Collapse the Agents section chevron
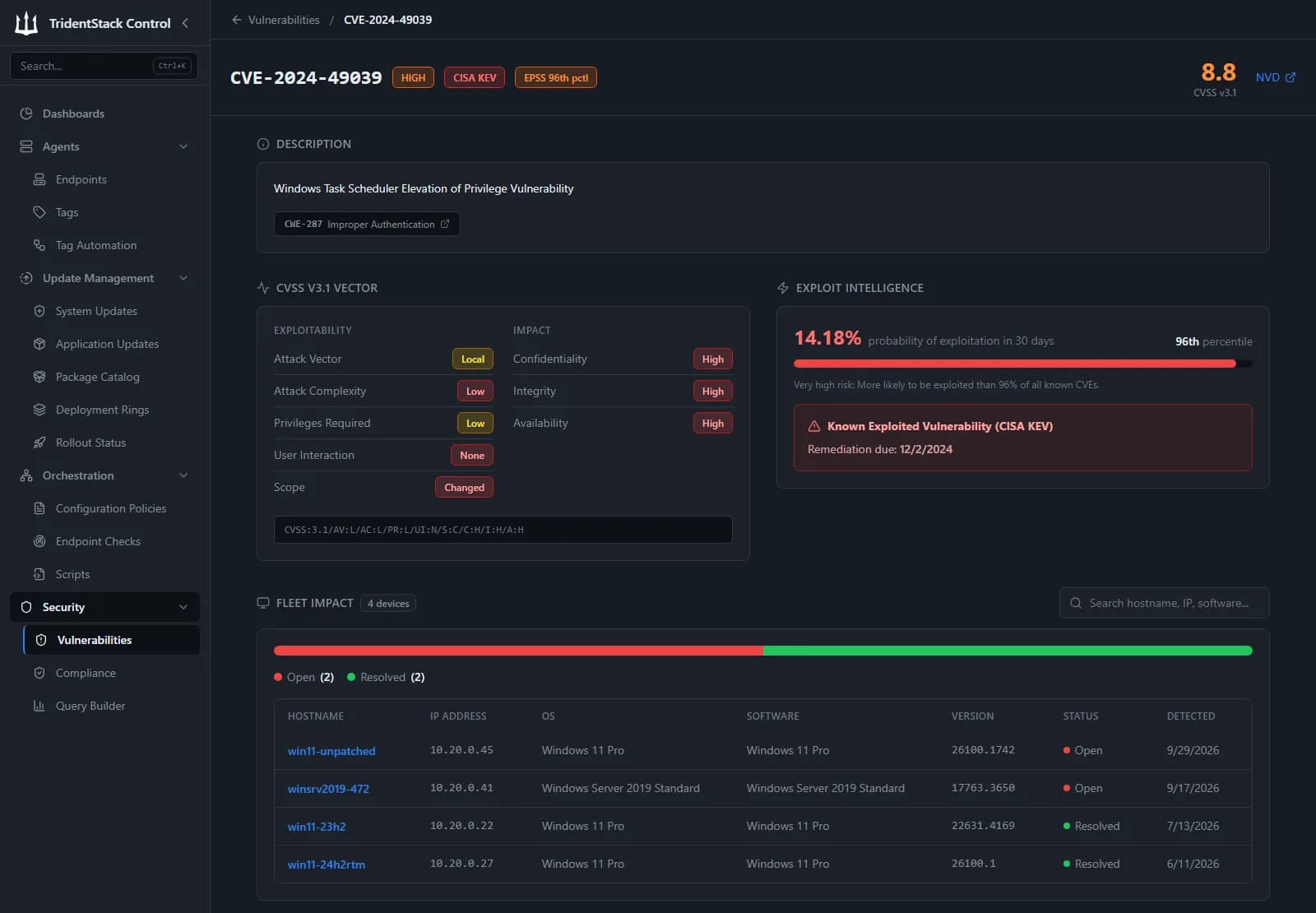 (183, 146)
